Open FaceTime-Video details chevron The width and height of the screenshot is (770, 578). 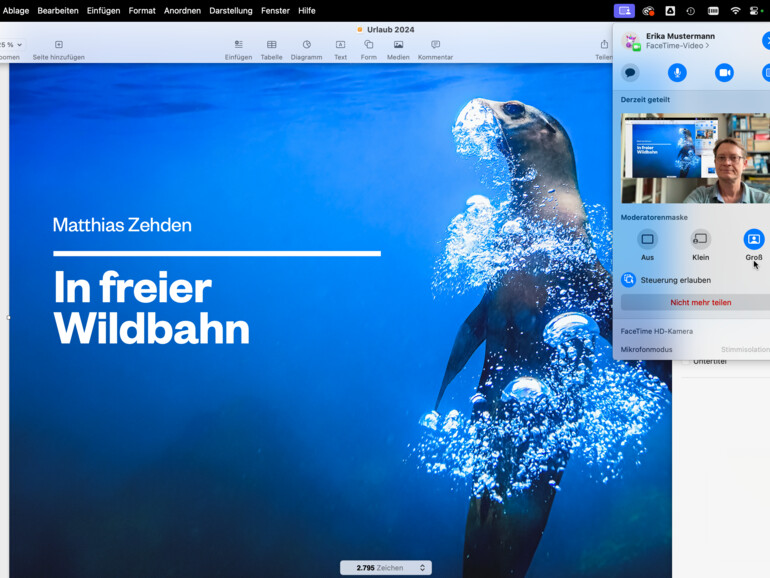point(707,46)
